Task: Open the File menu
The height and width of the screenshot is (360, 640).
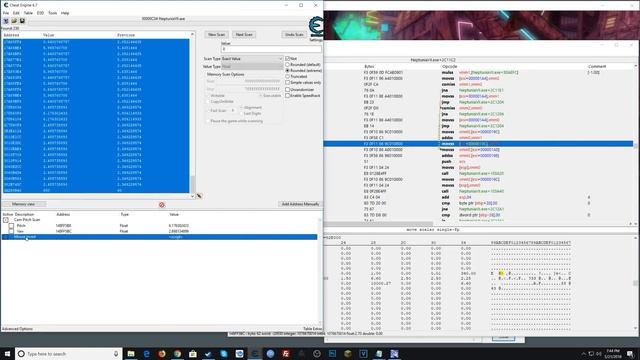Action: pos(6,13)
